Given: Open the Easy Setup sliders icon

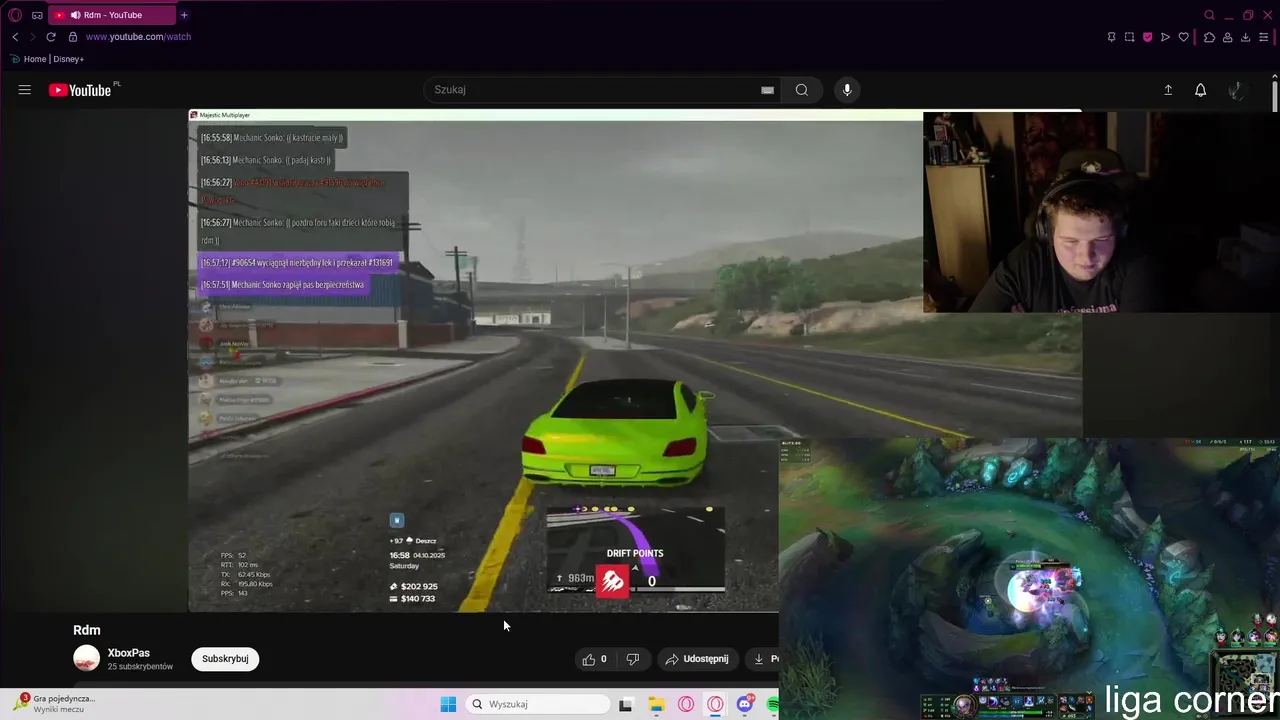Looking at the screenshot, I should 1264,37.
